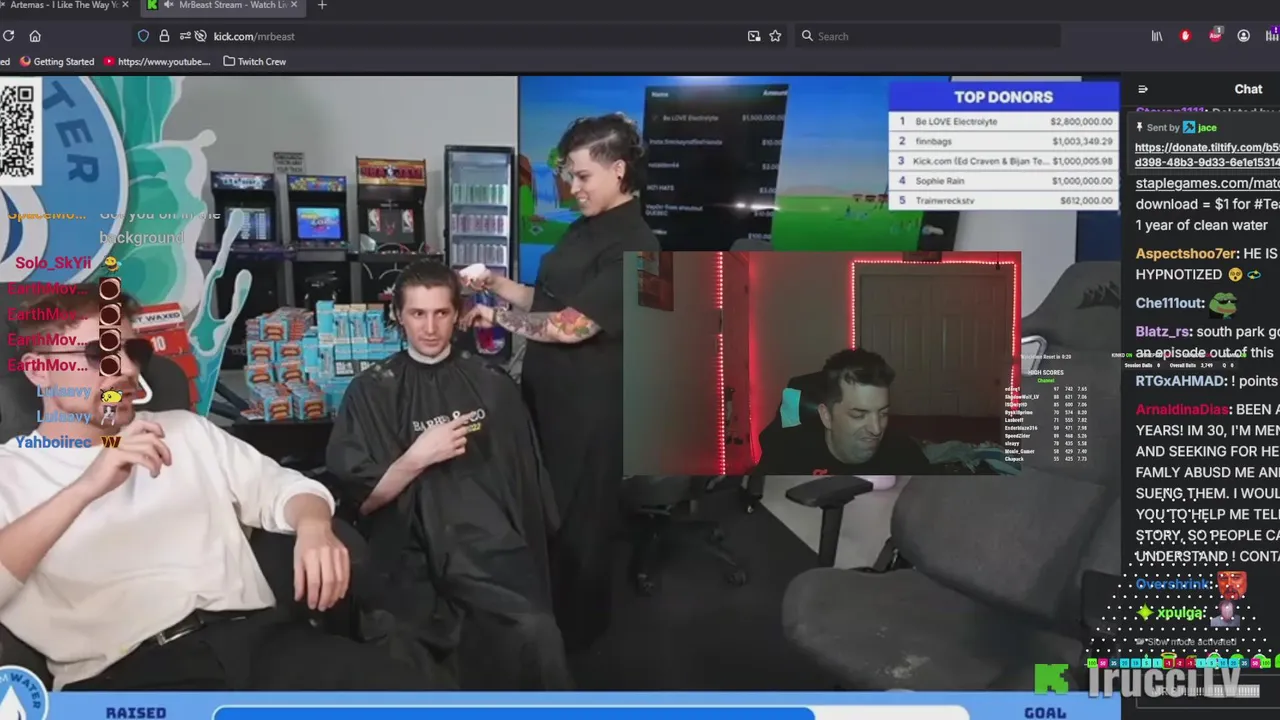This screenshot has height=720, width=1280.
Task: Bookmark this page with the star
Action: [775, 36]
